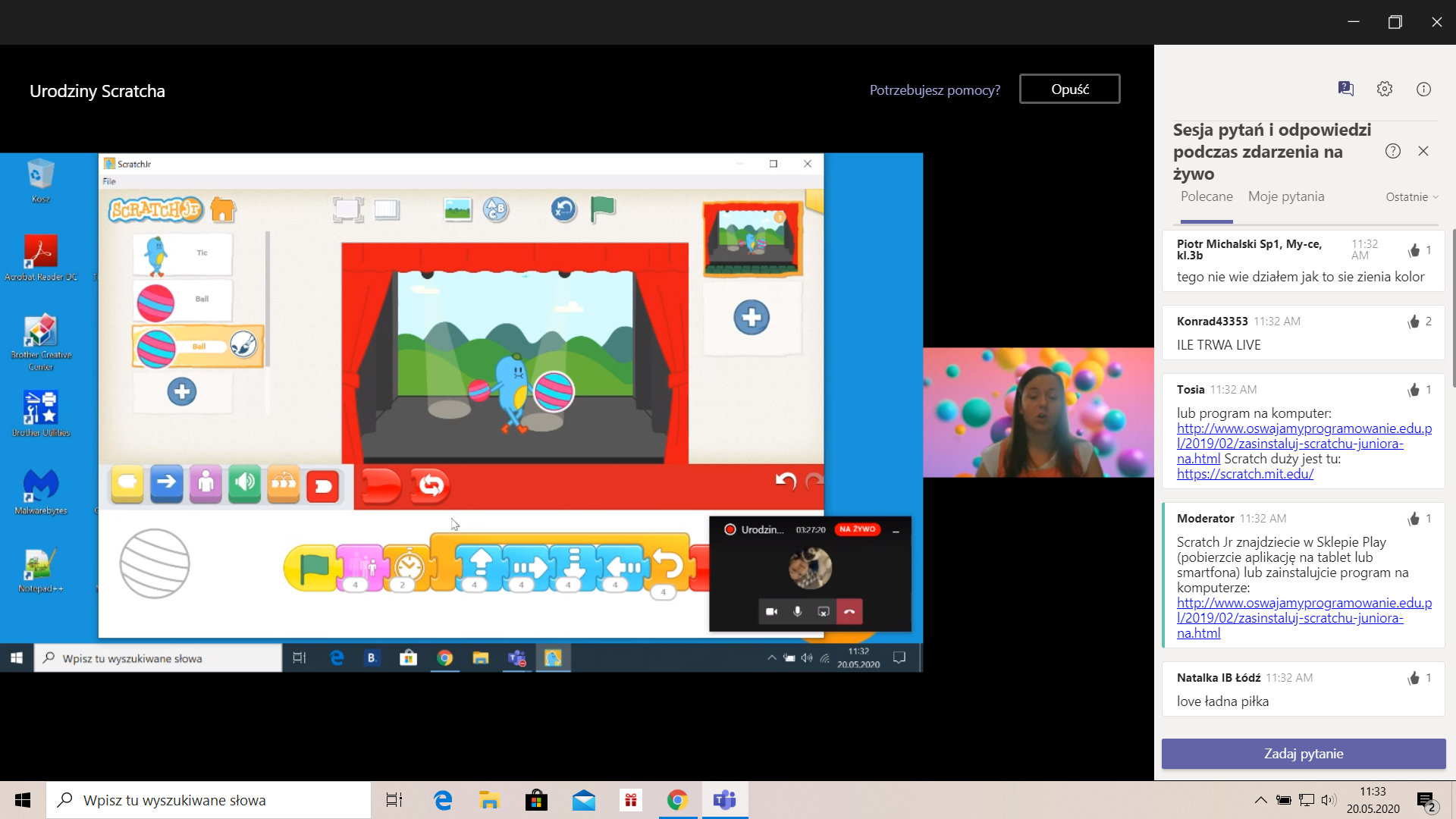Switch to Polecane tab
The image size is (1456, 819).
click(1207, 196)
